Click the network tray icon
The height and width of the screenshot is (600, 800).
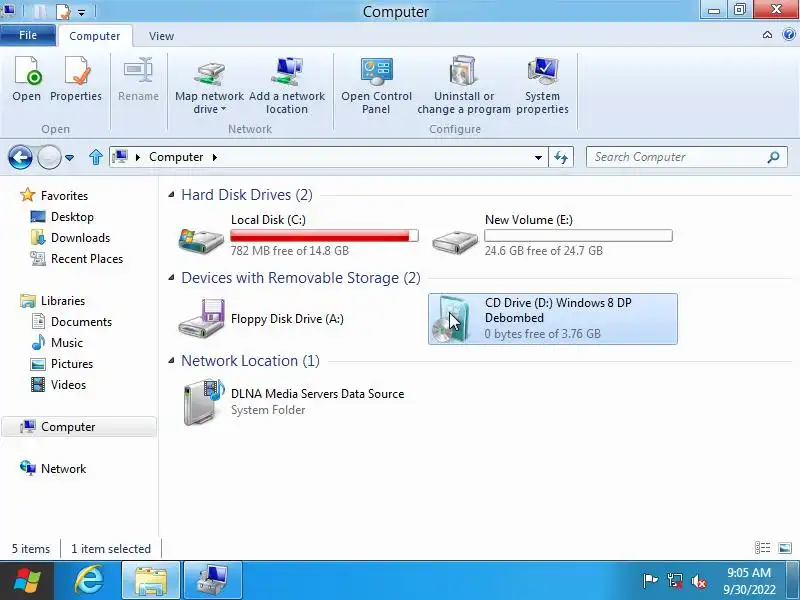click(674, 581)
